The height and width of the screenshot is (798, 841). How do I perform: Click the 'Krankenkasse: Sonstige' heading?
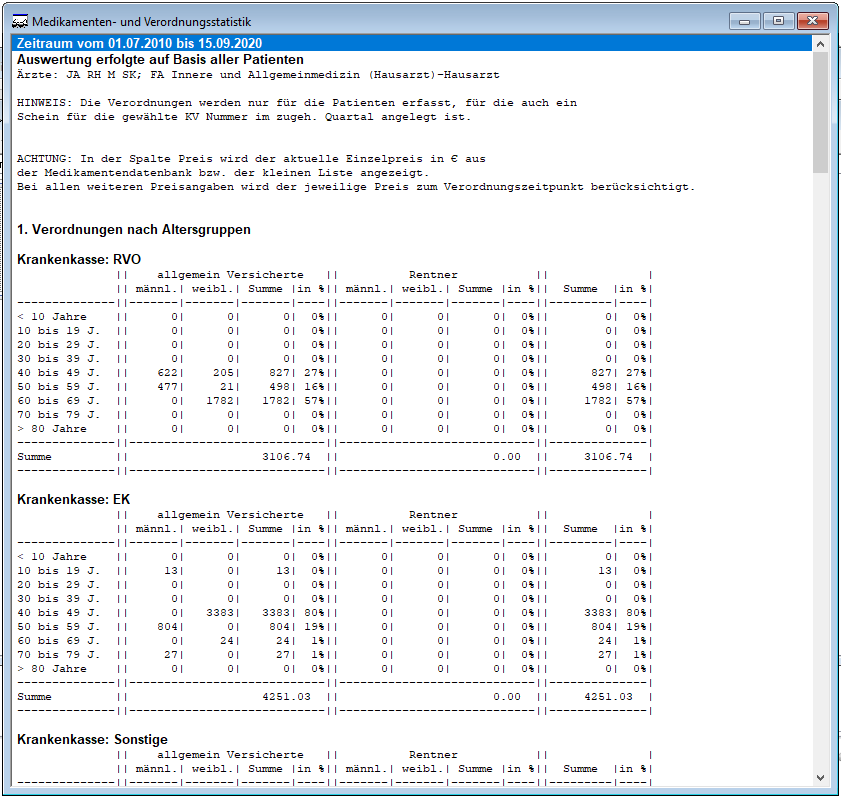point(92,740)
